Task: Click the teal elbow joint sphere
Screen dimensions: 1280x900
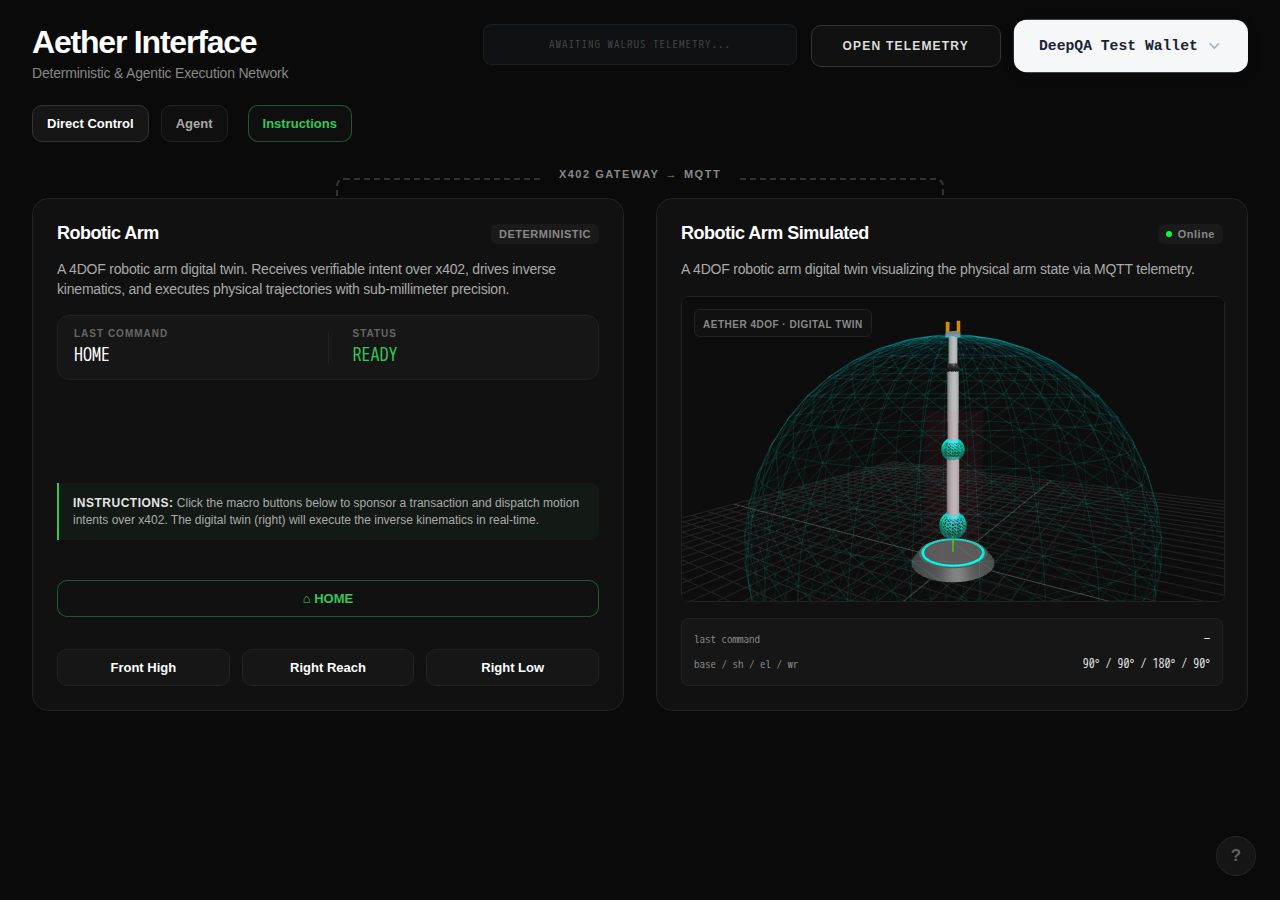Action: pyautogui.click(x=953, y=448)
